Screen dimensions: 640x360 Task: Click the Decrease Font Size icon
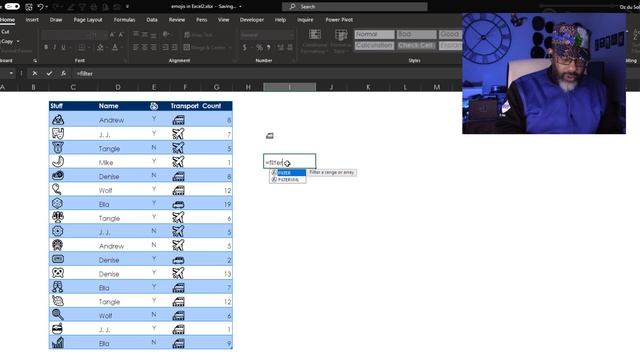click(121, 35)
